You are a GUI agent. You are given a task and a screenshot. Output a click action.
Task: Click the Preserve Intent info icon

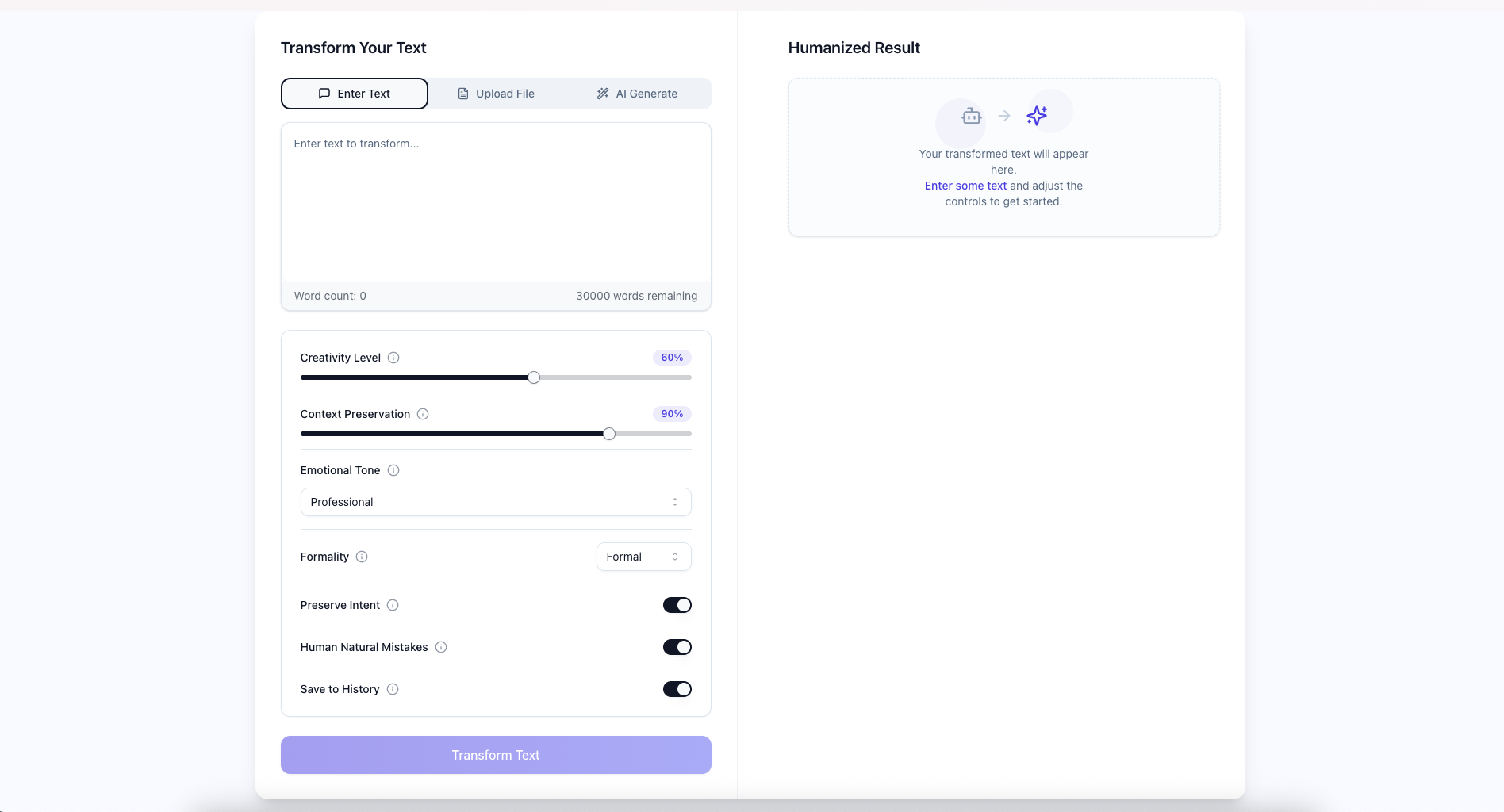click(x=392, y=605)
